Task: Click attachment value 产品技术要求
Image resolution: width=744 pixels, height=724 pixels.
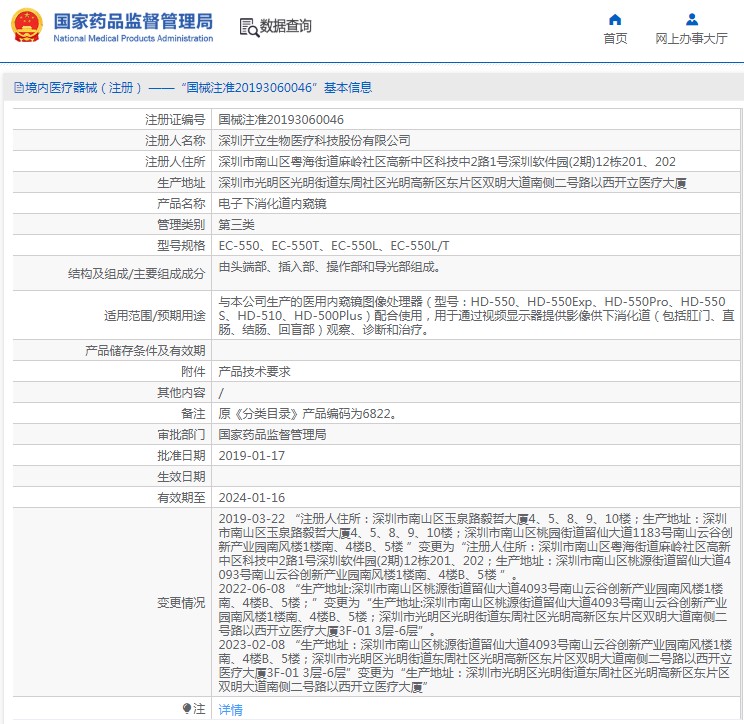Action: click(254, 371)
